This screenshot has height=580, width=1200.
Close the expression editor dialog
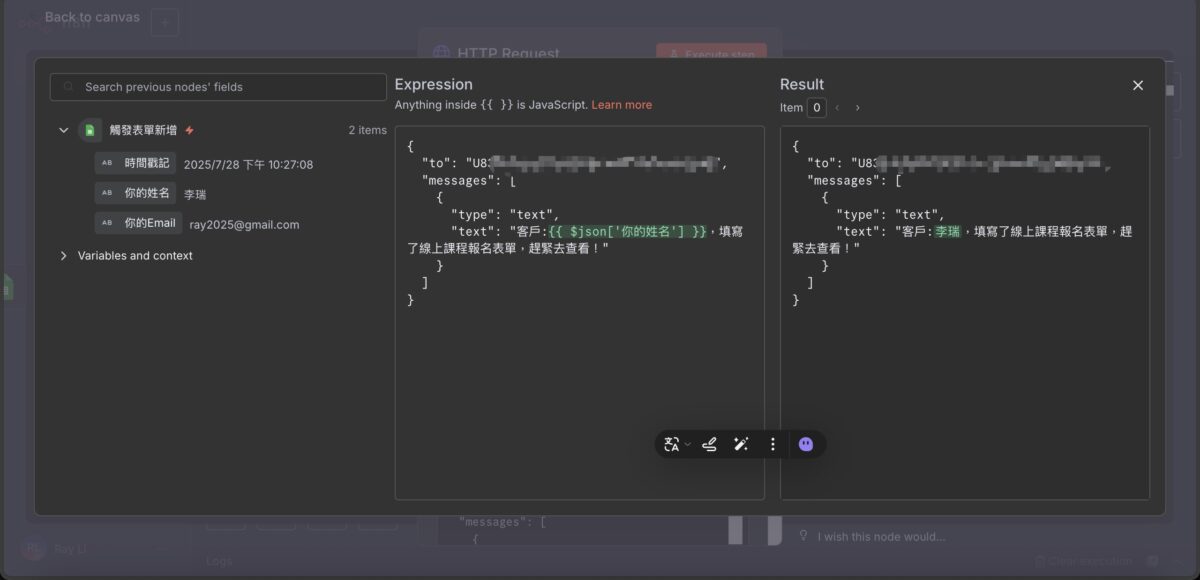tap(1137, 86)
